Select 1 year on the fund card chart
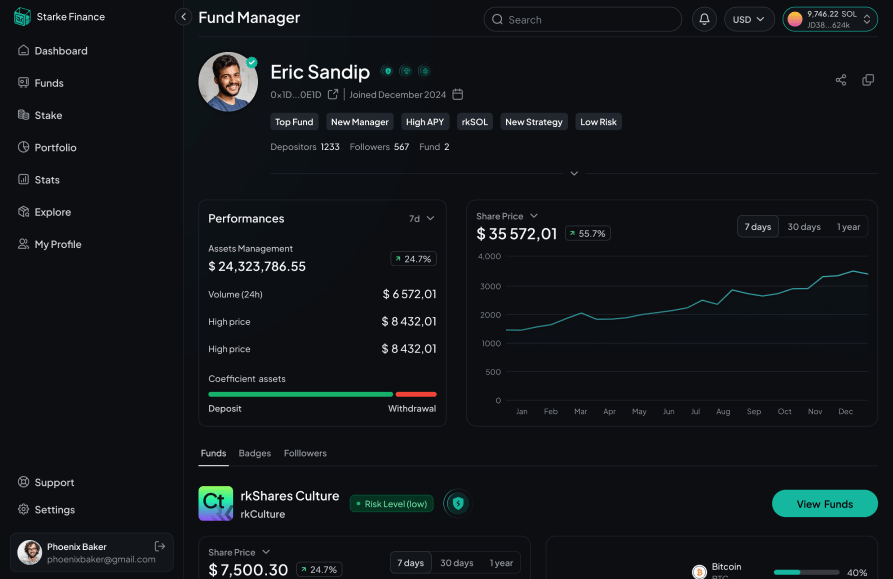 pos(501,562)
